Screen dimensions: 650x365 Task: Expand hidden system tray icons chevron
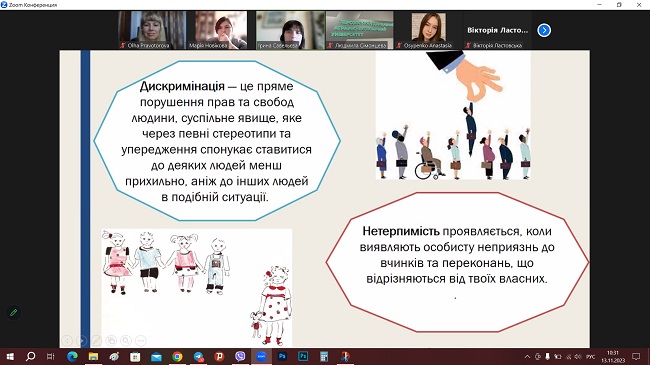click(x=527, y=356)
